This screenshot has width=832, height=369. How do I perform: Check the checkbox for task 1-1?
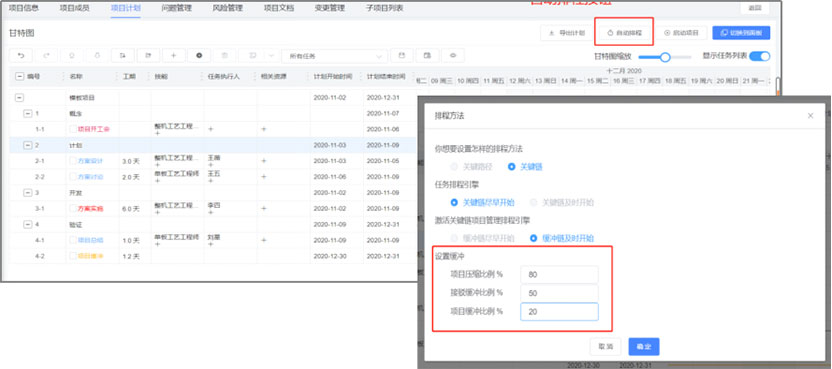click(73, 129)
